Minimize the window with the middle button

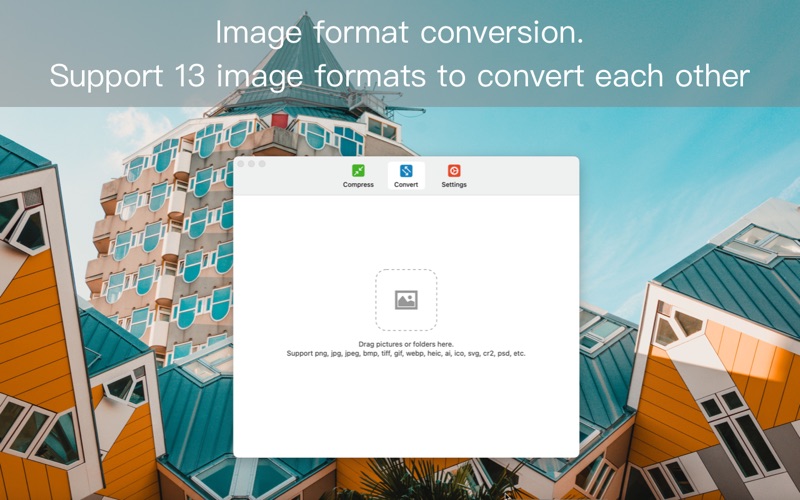point(252,164)
